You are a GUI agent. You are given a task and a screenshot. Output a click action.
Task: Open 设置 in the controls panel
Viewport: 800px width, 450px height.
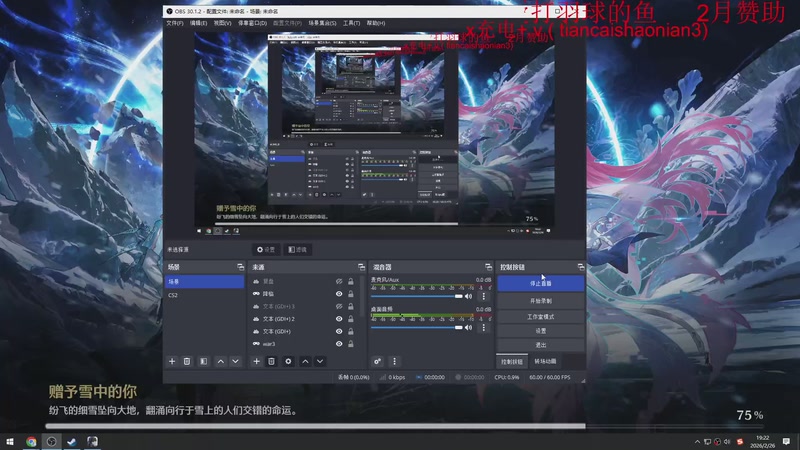pos(541,331)
